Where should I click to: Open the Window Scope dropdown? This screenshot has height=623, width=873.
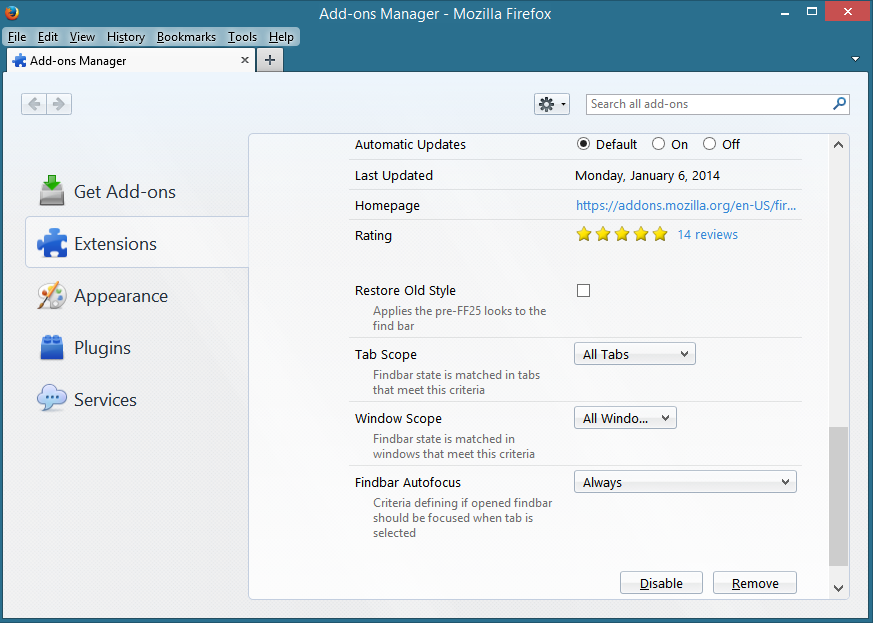(x=625, y=418)
